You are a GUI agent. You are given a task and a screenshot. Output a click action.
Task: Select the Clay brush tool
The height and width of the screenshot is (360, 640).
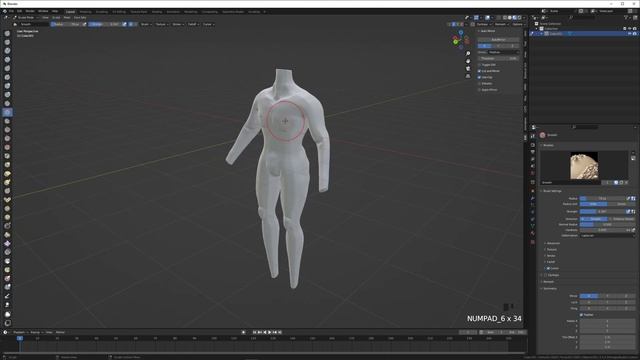pos(7,51)
